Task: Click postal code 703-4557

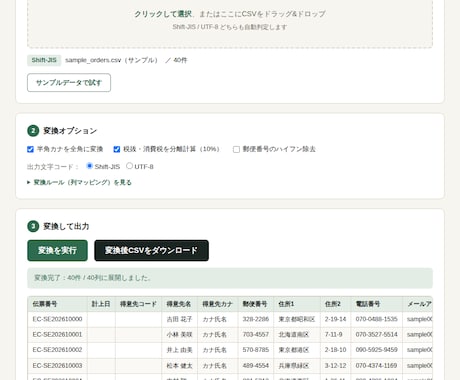Action: (x=256, y=335)
